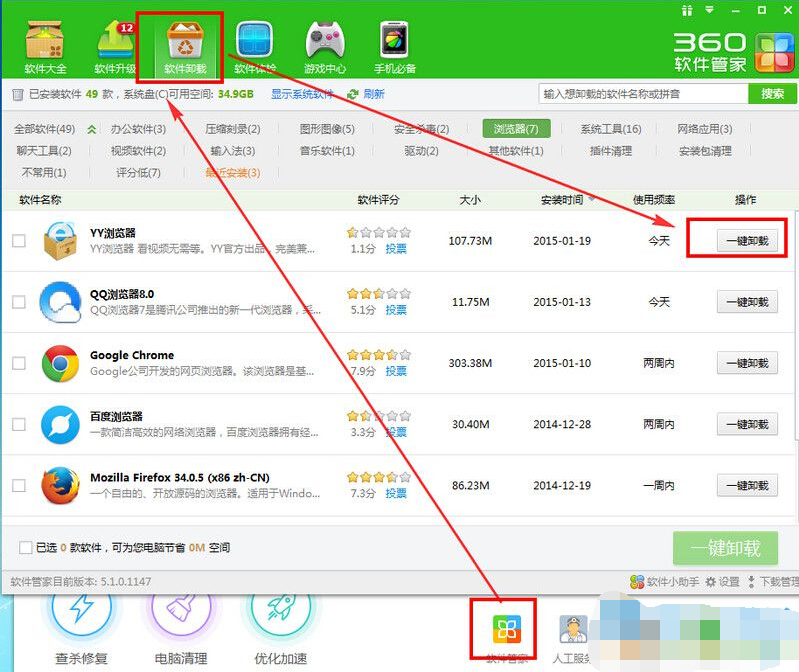Open 下载管理 in status bar
The height and width of the screenshot is (672, 799).
[x=773, y=581]
